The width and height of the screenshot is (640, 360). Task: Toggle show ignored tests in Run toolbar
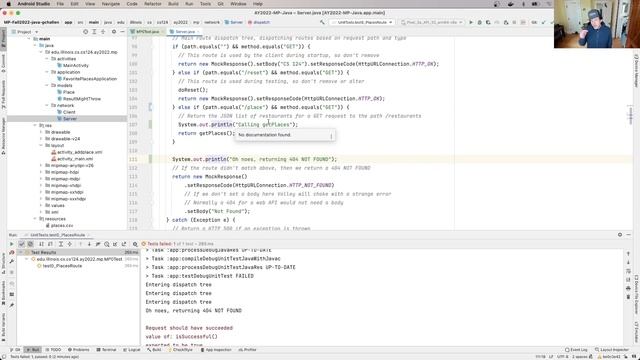[30, 244]
